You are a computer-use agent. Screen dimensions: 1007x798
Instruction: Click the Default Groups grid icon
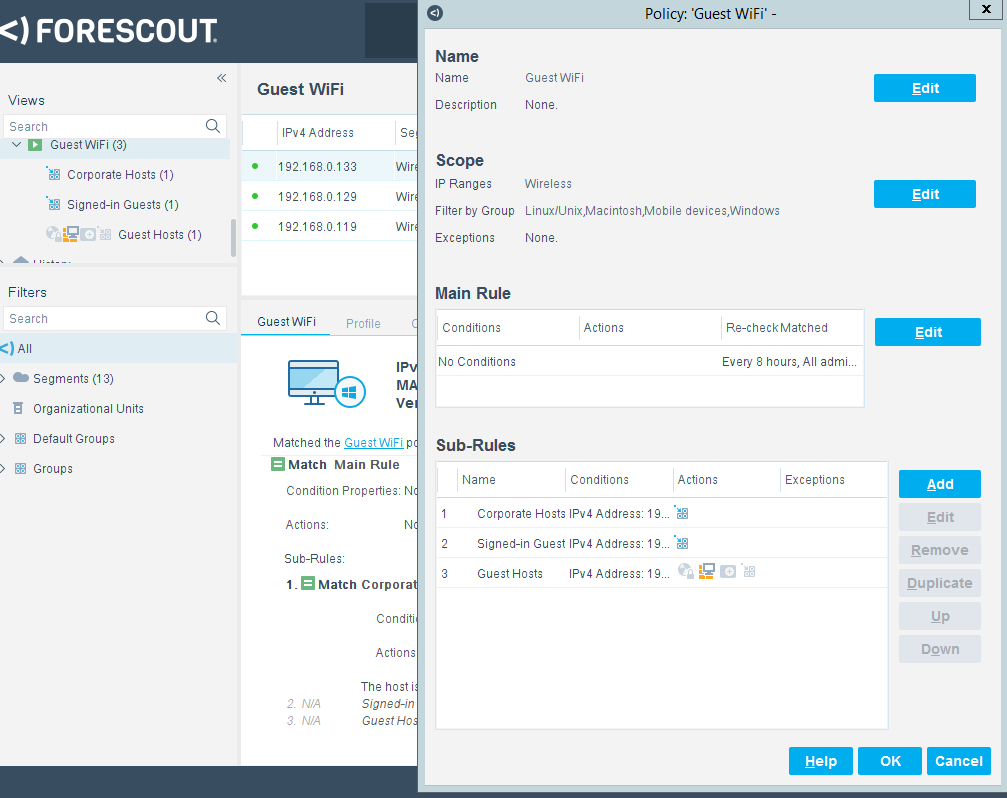[21, 439]
